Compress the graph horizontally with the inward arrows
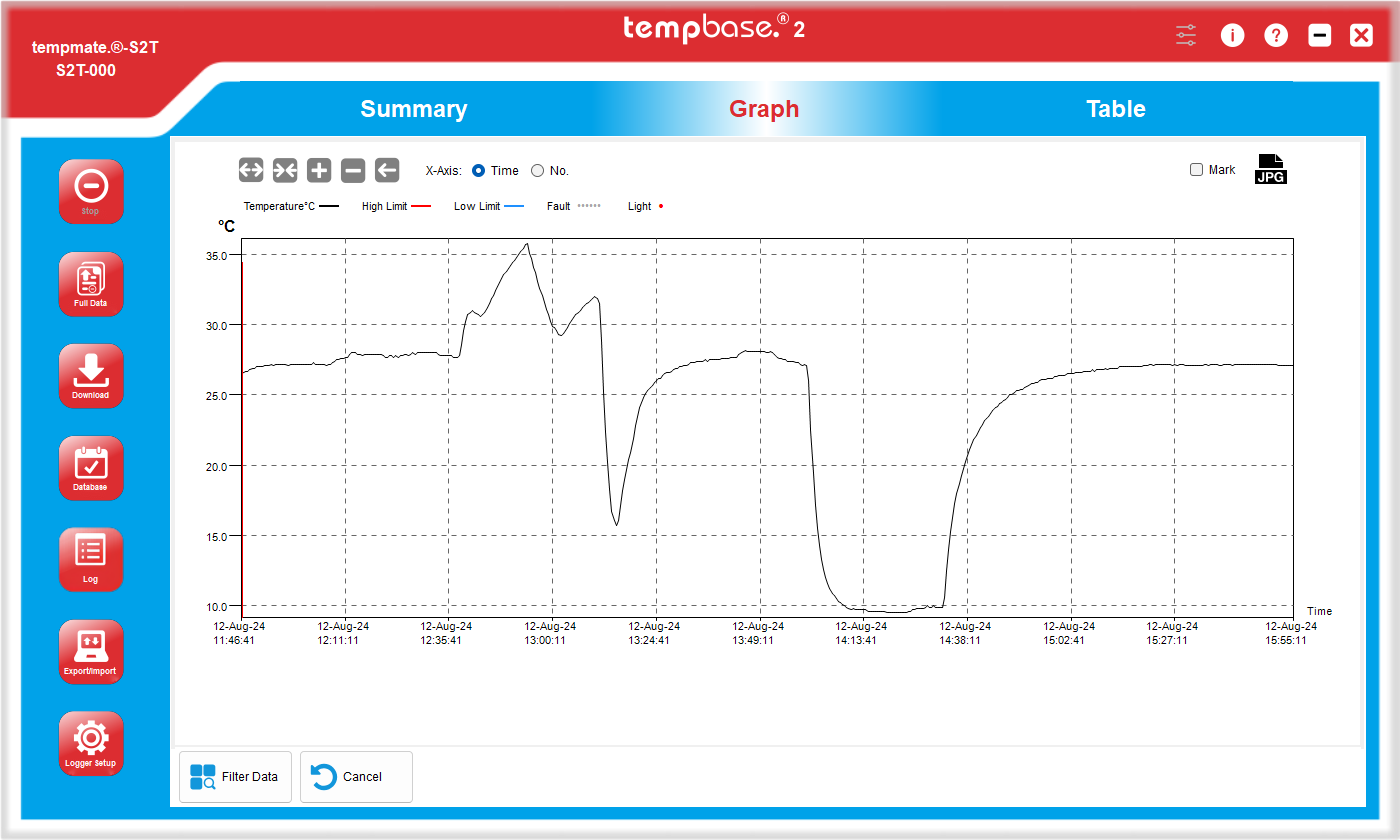The height and width of the screenshot is (840, 1400). [x=285, y=170]
